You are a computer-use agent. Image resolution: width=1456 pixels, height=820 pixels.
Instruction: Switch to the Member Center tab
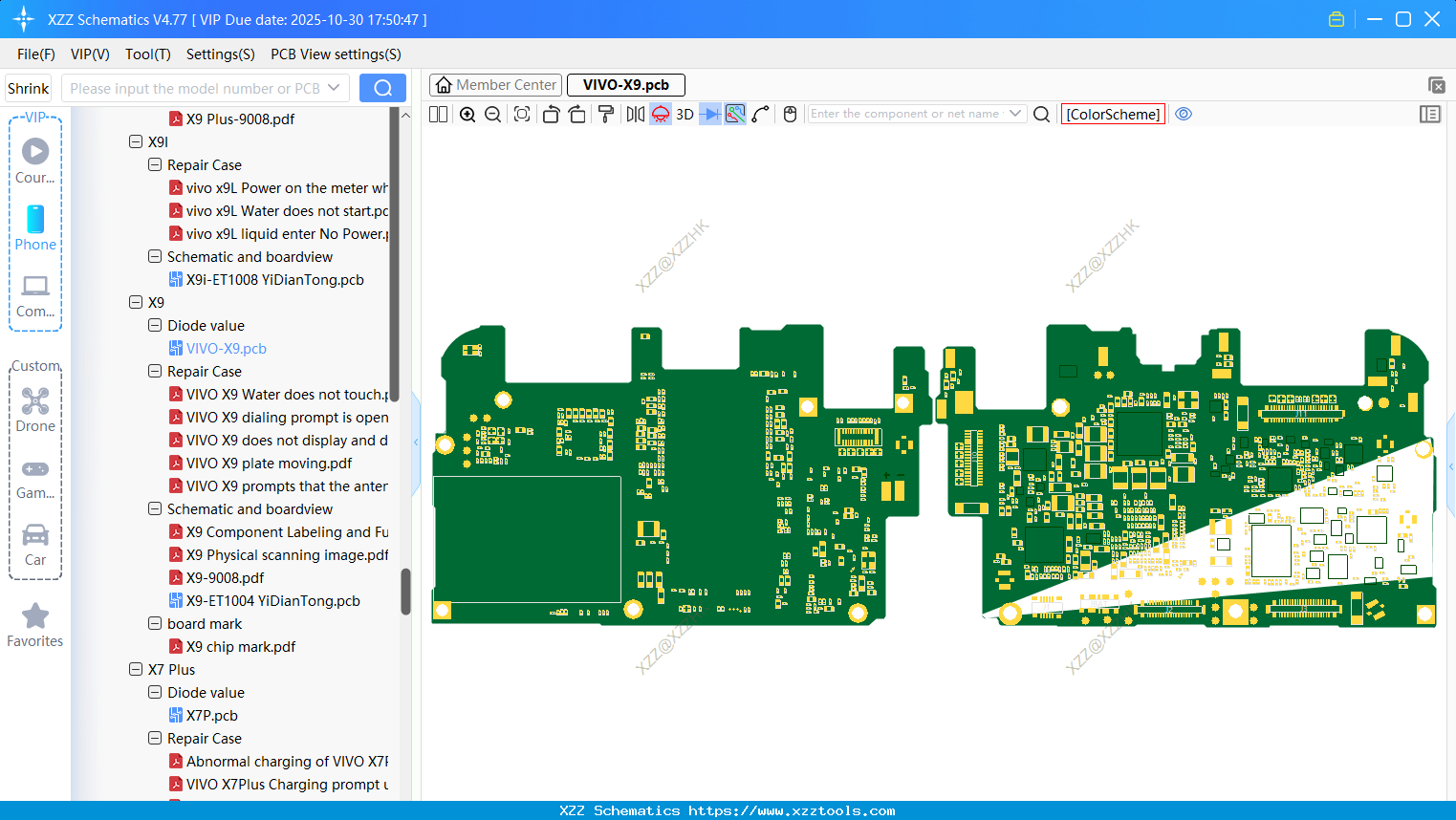(x=496, y=85)
